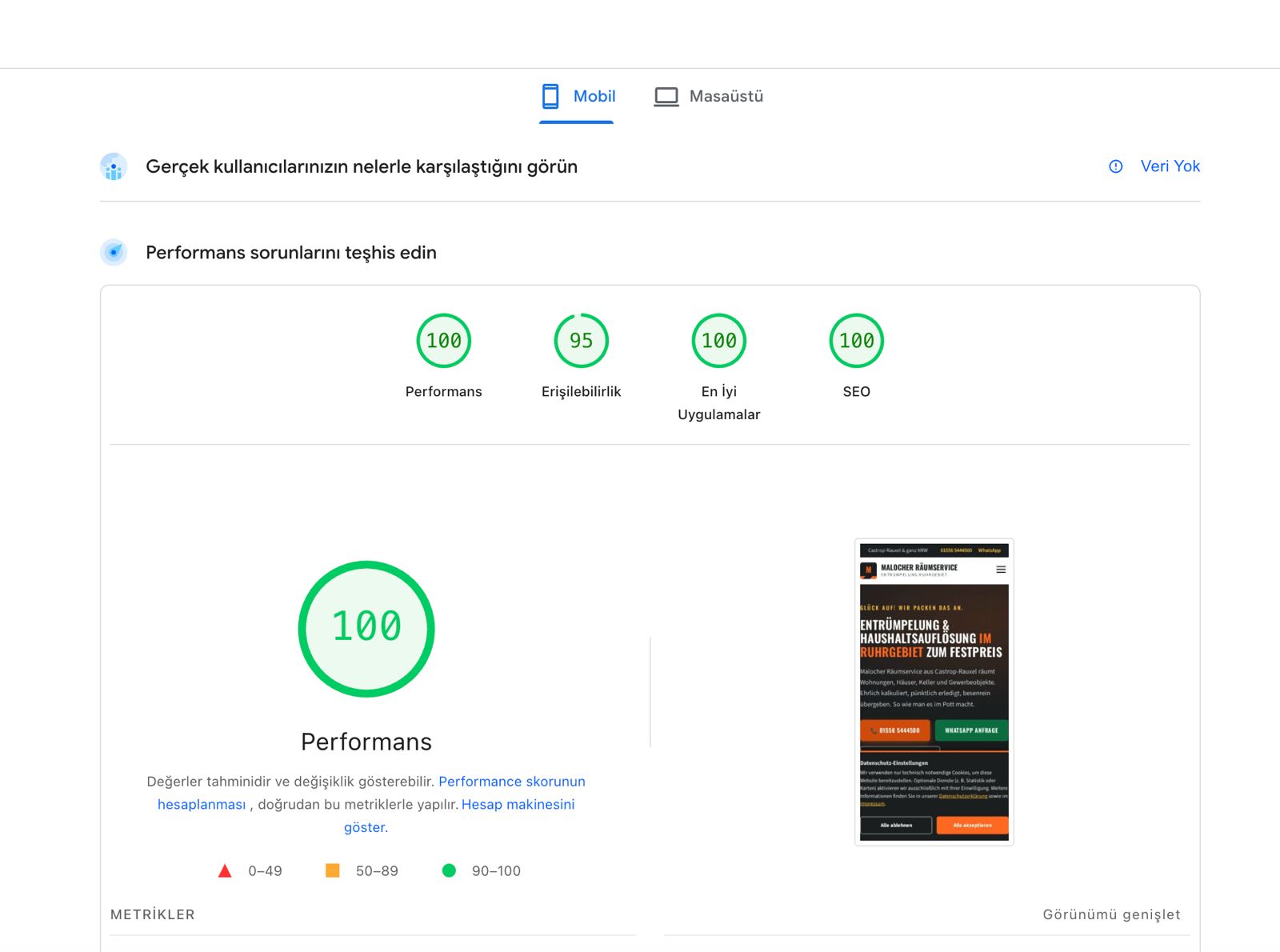Click the large Performans title
Viewport: 1280px width, 952px height.
[x=366, y=742]
